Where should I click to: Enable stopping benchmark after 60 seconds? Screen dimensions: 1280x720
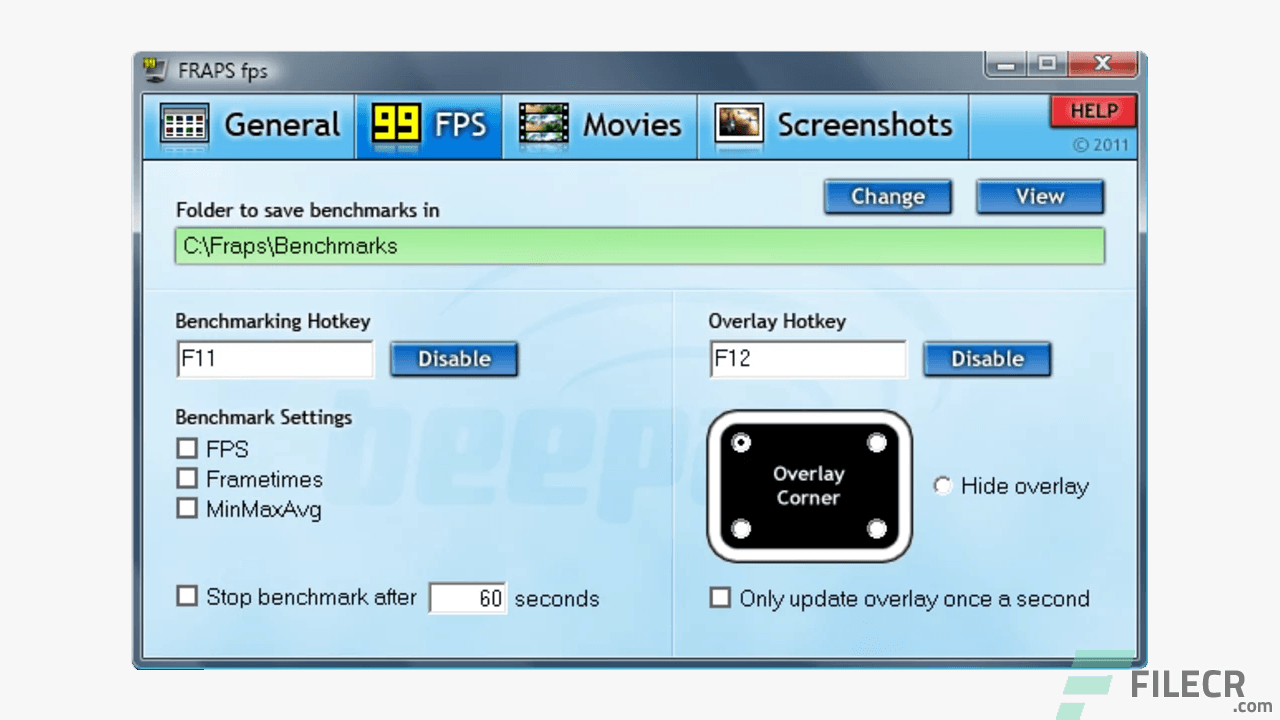coord(186,595)
